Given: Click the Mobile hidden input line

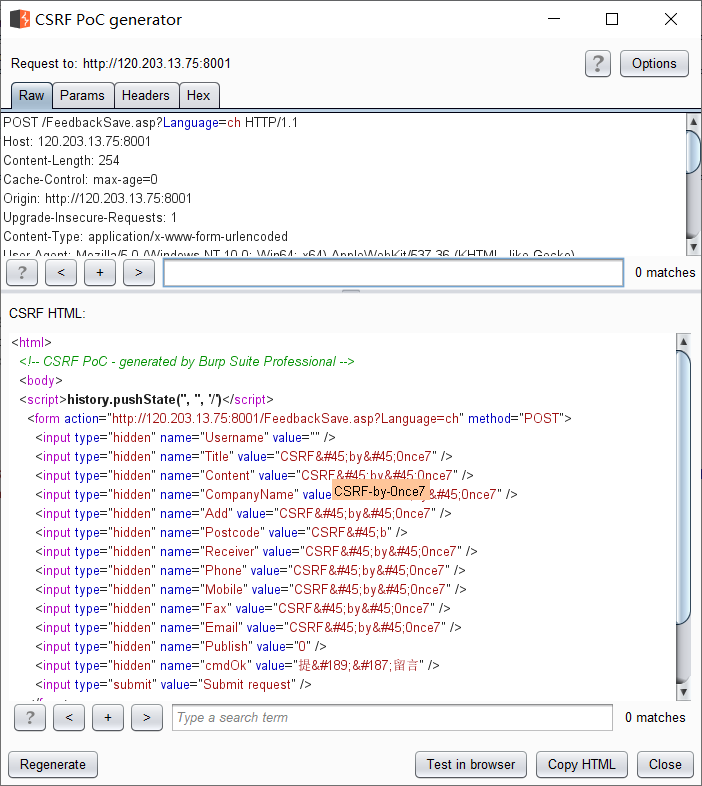Looking at the screenshot, I should coord(251,590).
